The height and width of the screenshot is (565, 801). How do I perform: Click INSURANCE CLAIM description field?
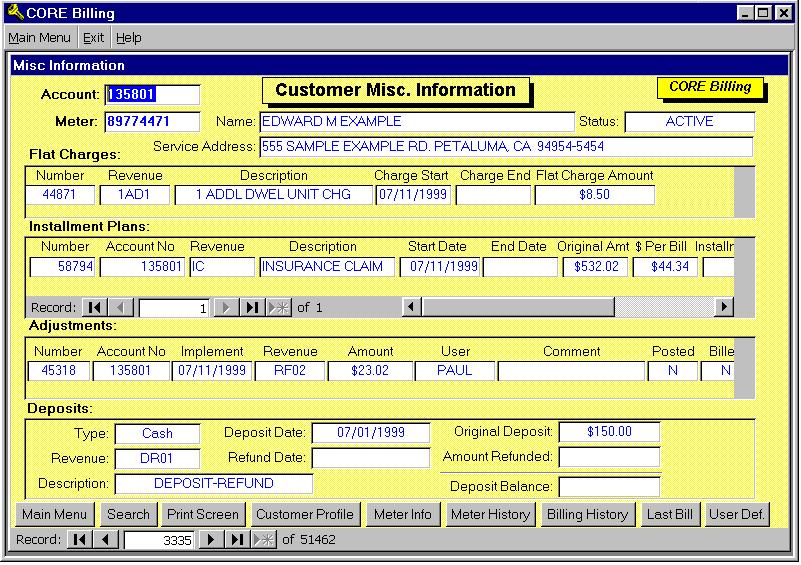tap(327, 267)
